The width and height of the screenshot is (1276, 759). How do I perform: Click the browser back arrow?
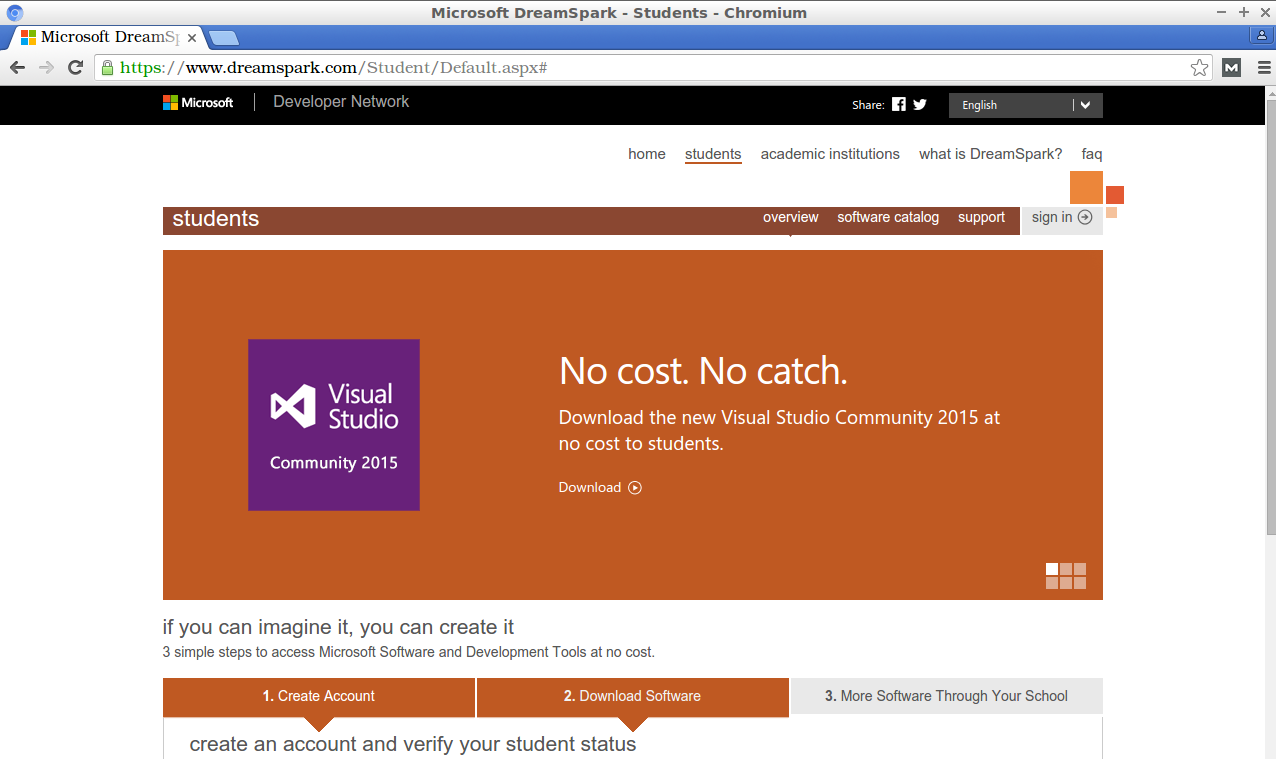17,67
